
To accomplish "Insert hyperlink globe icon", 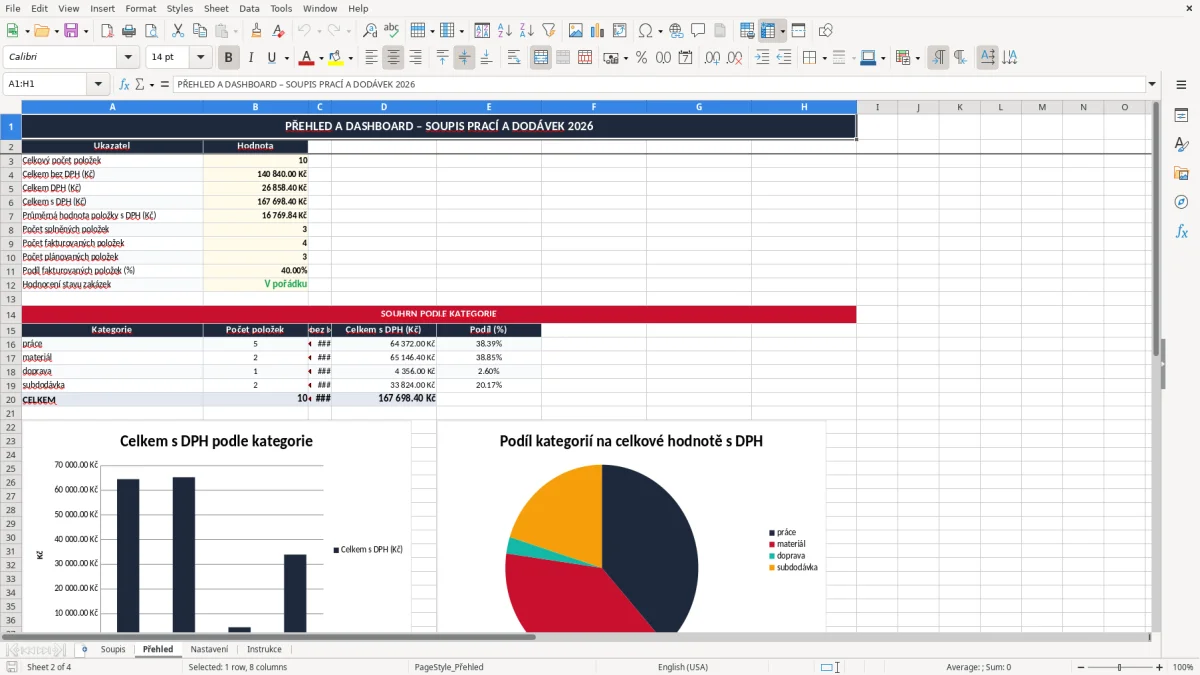I will pos(676,31).
